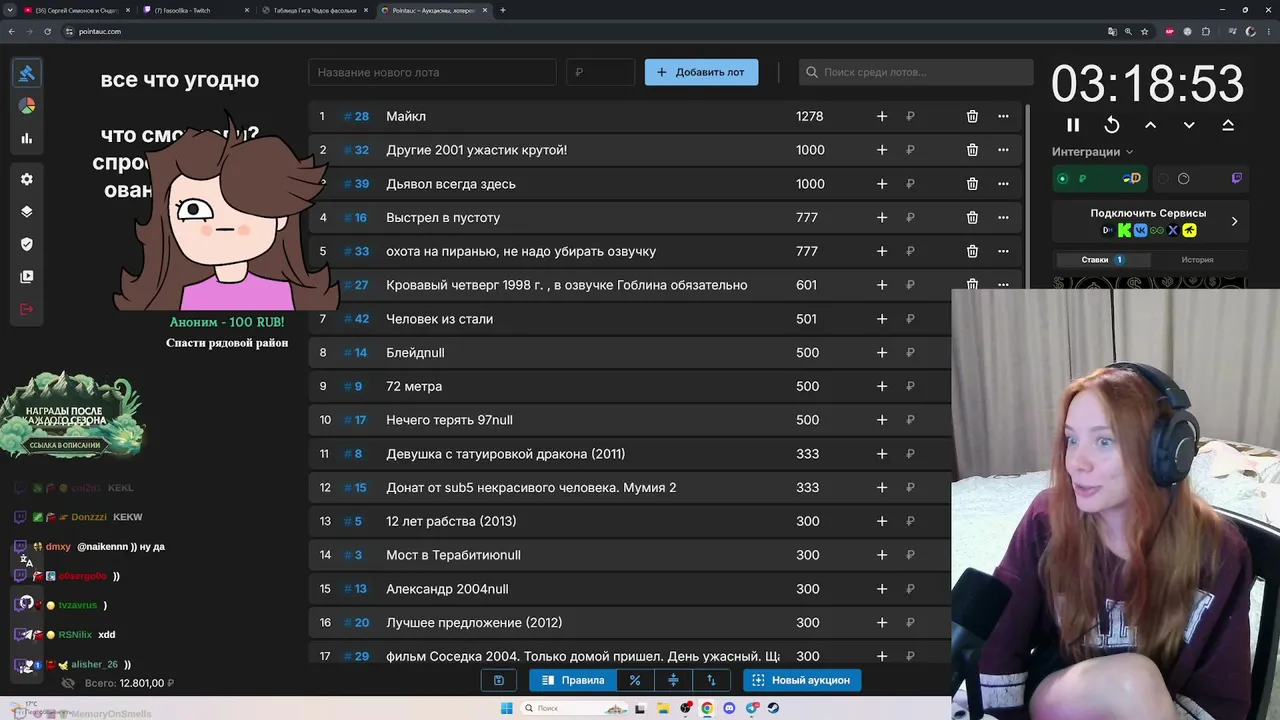1280x720 pixels.
Task: Click the save icon button at bottom
Action: pyautogui.click(x=499, y=680)
